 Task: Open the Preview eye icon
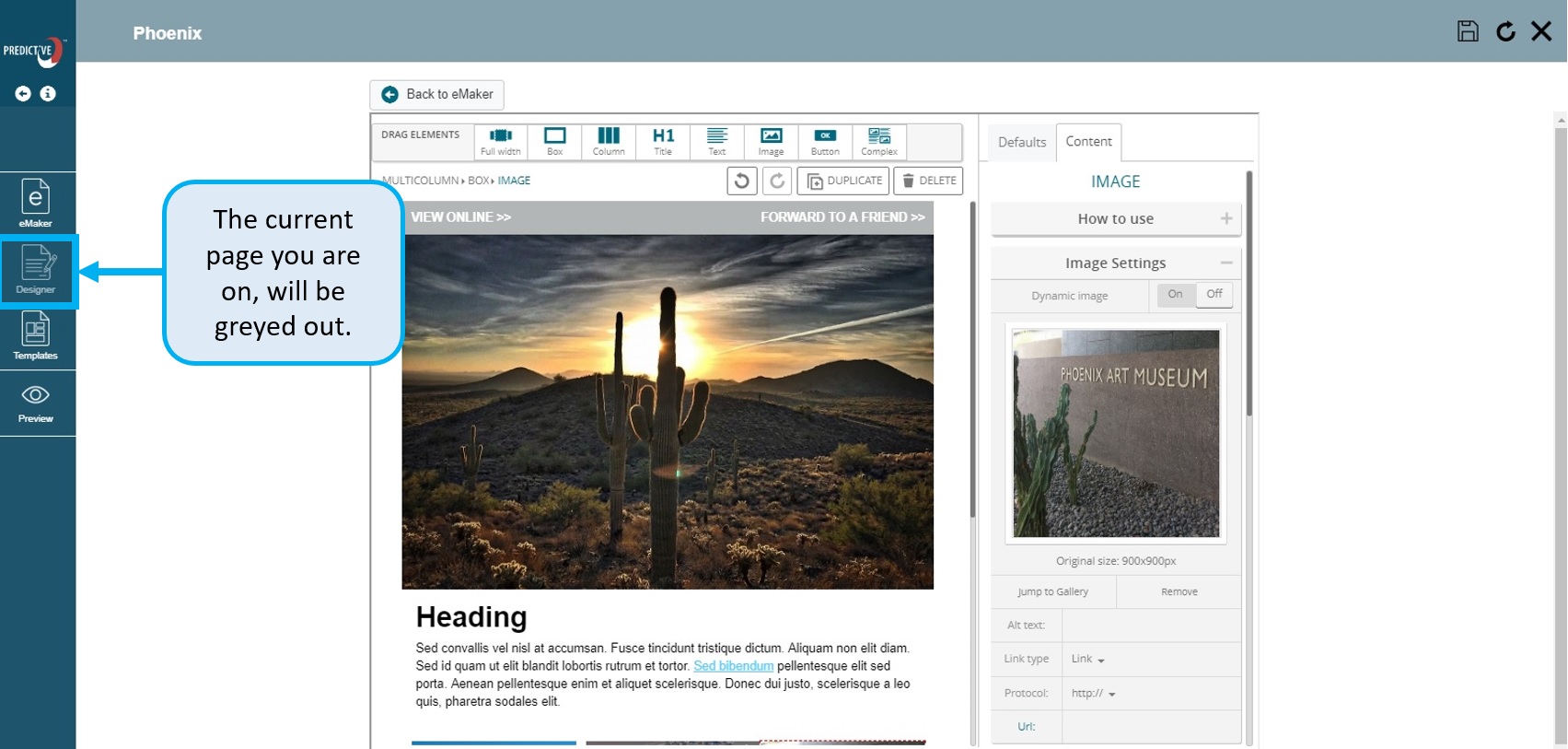[36, 403]
